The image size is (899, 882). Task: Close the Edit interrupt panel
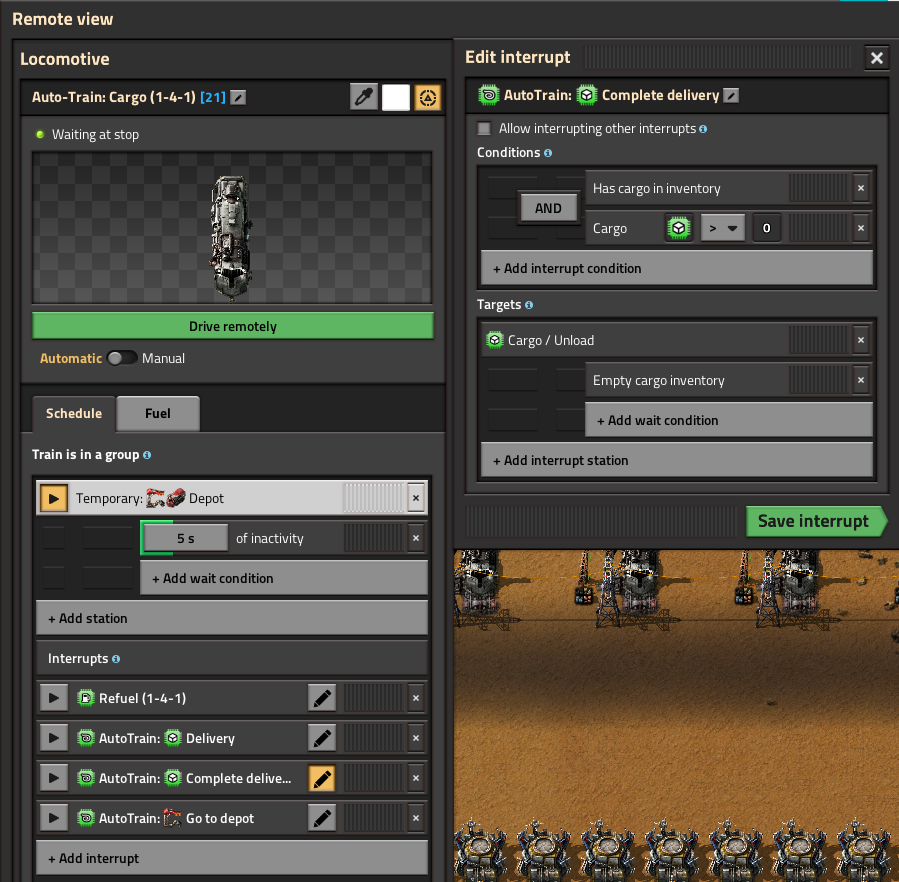pos(877,58)
